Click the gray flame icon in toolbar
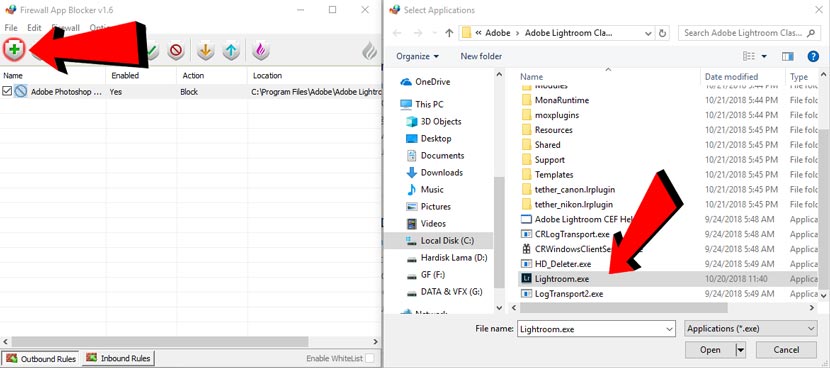Screen dimensions: 830x368 (x=369, y=51)
